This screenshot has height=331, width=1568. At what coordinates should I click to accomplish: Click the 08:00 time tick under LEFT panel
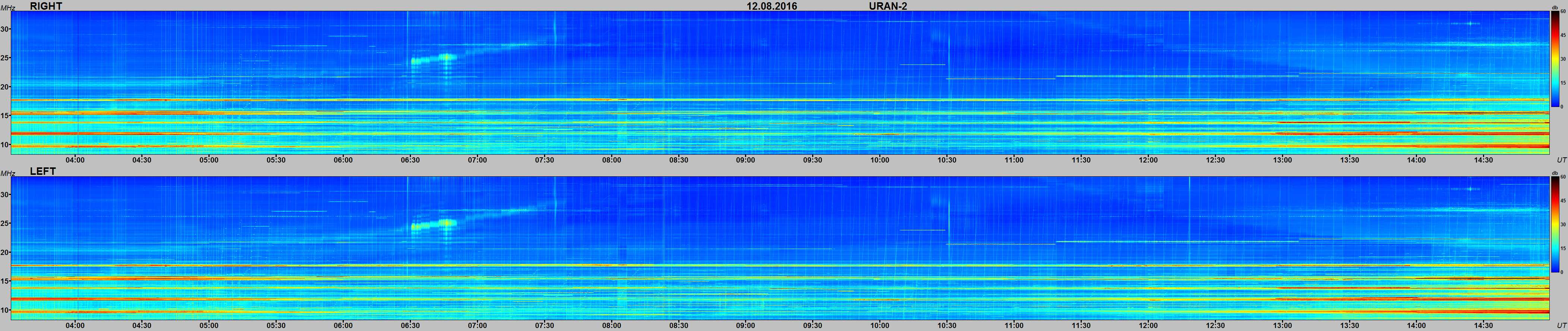pos(611,325)
